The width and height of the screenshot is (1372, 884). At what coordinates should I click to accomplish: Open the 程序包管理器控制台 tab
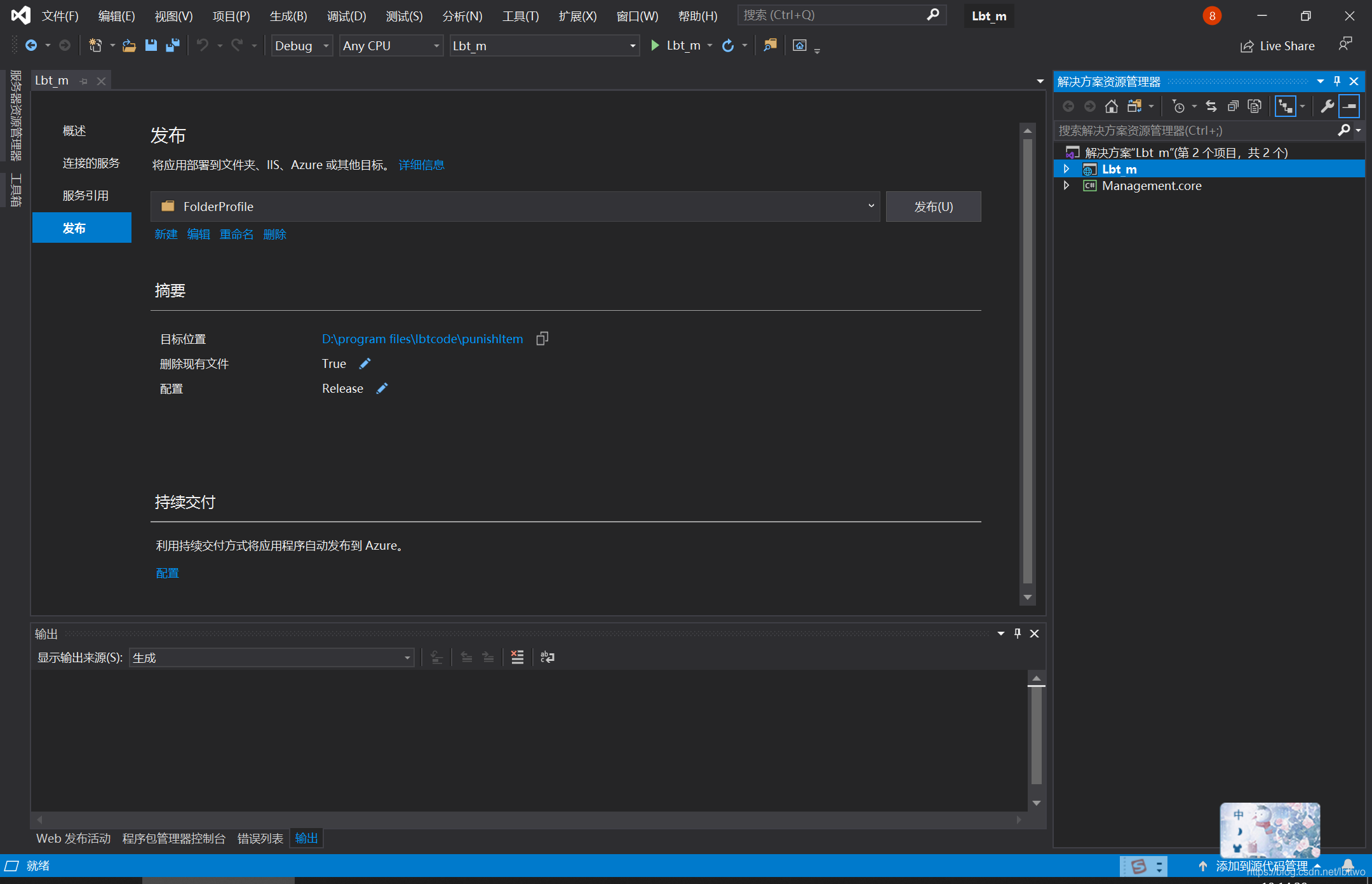tap(174, 838)
